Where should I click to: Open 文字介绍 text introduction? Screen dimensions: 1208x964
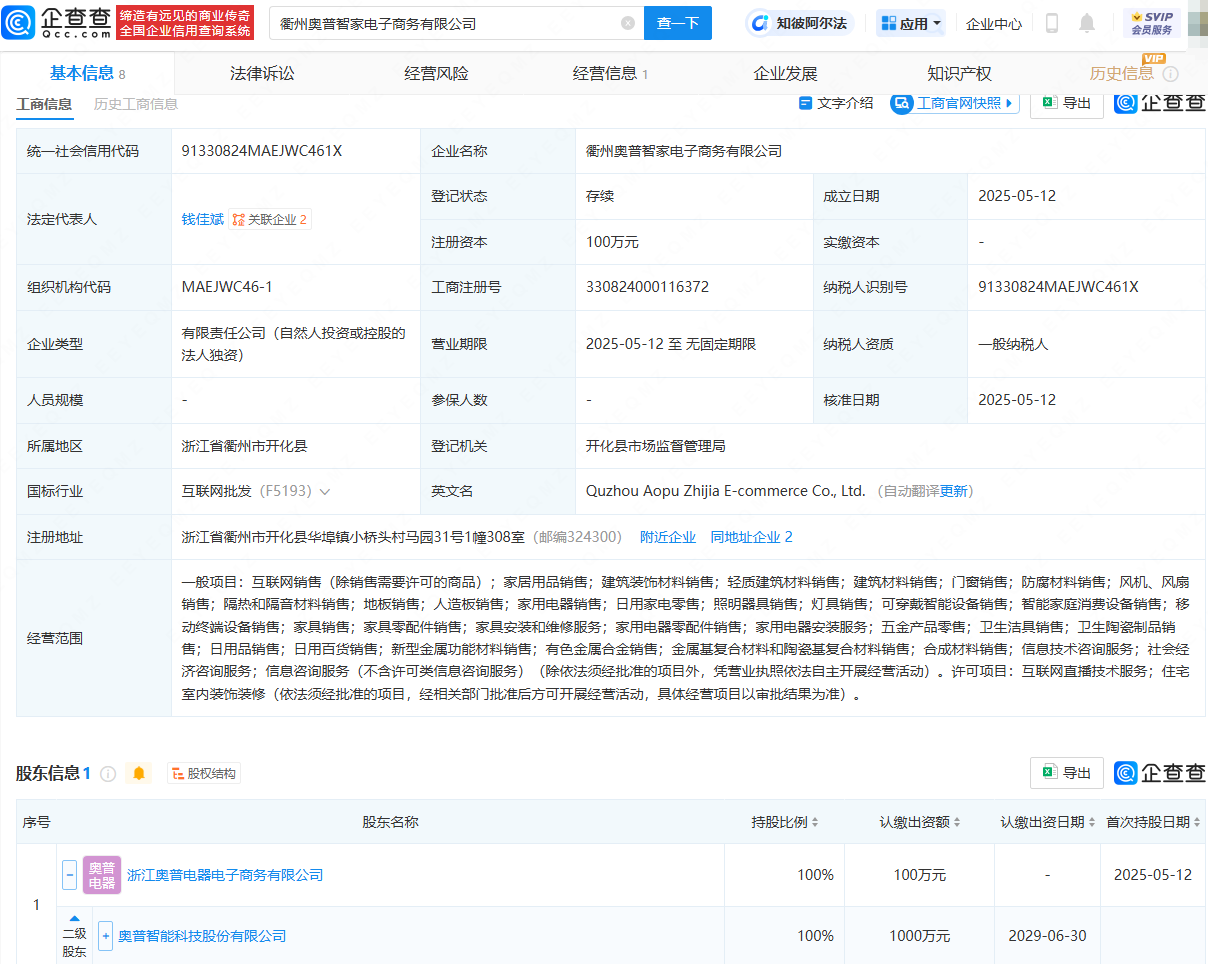[x=836, y=103]
